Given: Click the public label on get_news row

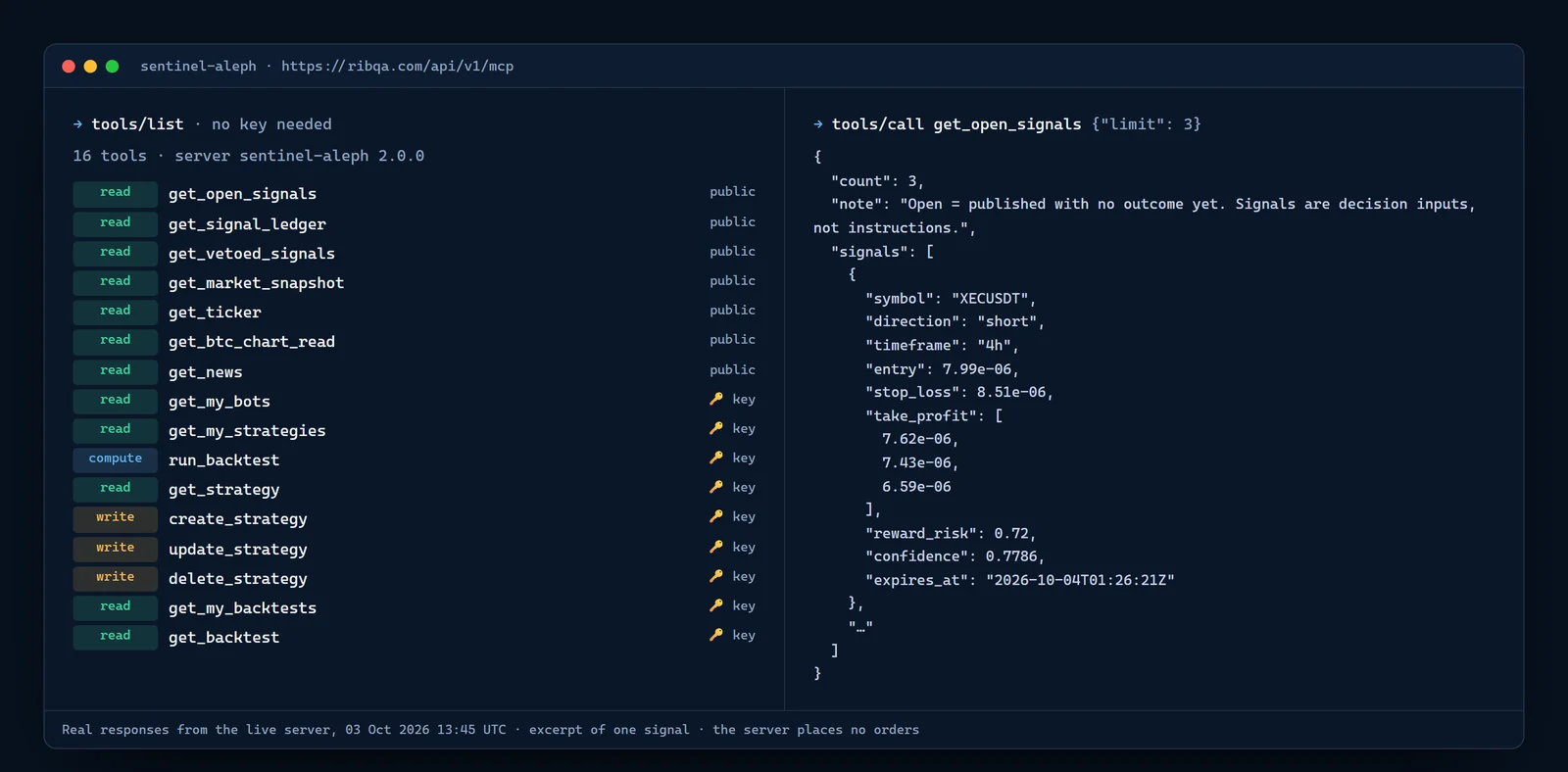Looking at the screenshot, I should coord(733,369).
